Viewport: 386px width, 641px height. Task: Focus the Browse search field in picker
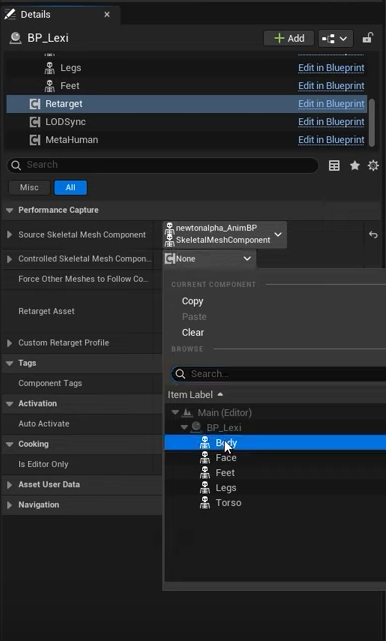(x=278, y=374)
